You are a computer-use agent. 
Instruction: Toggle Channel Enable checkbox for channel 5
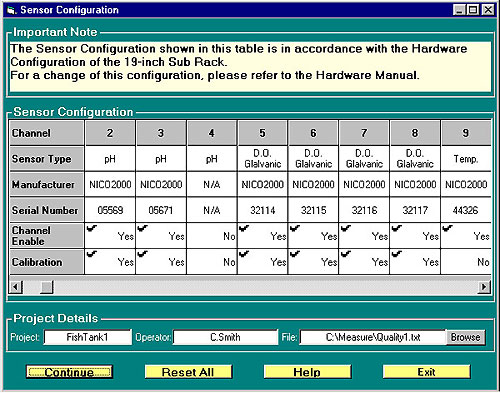point(244,228)
